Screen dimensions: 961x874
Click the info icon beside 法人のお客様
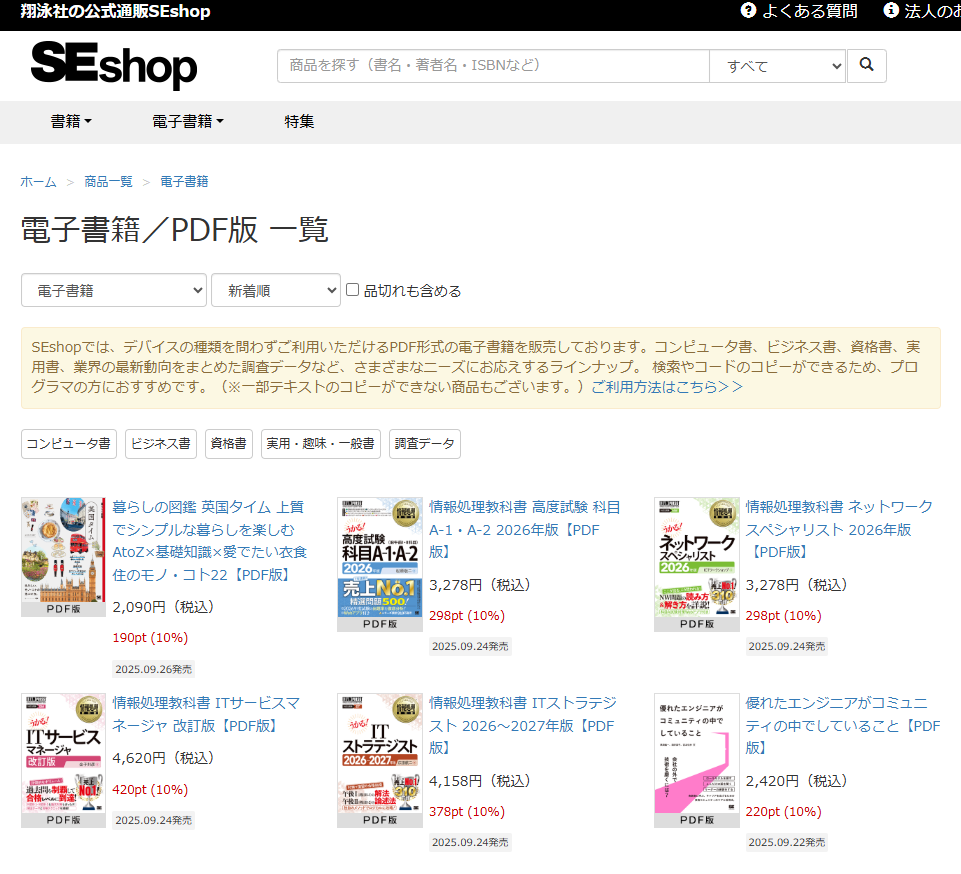tap(891, 10)
